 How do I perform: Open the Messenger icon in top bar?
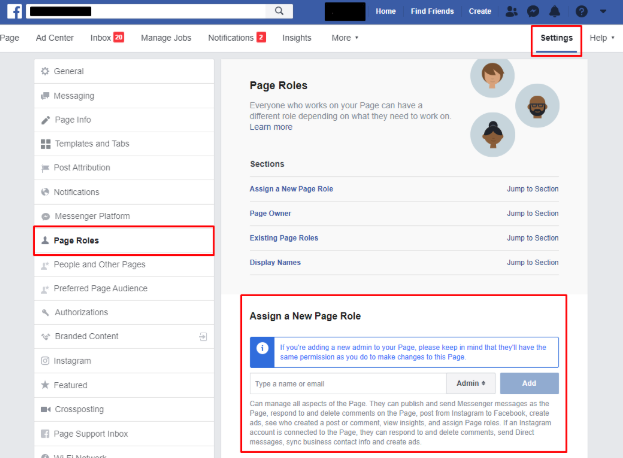(533, 12)
